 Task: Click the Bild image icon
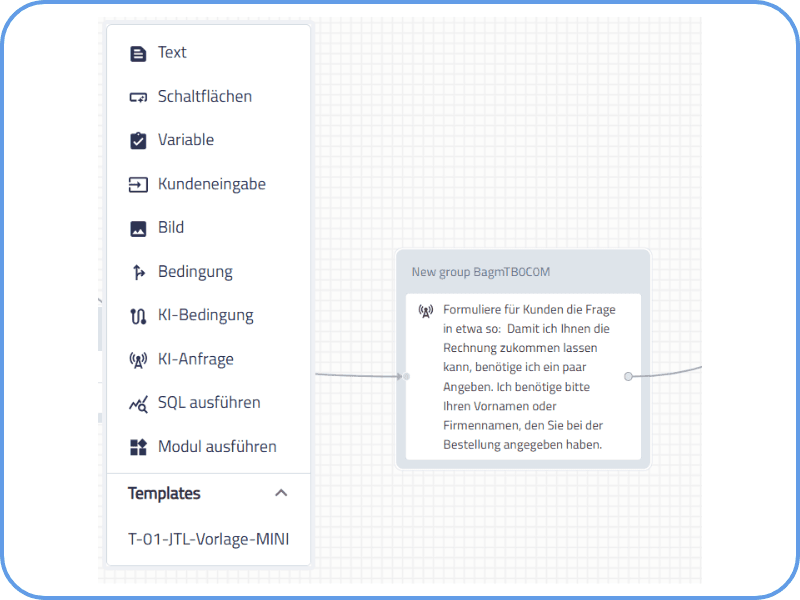[138, 229]
